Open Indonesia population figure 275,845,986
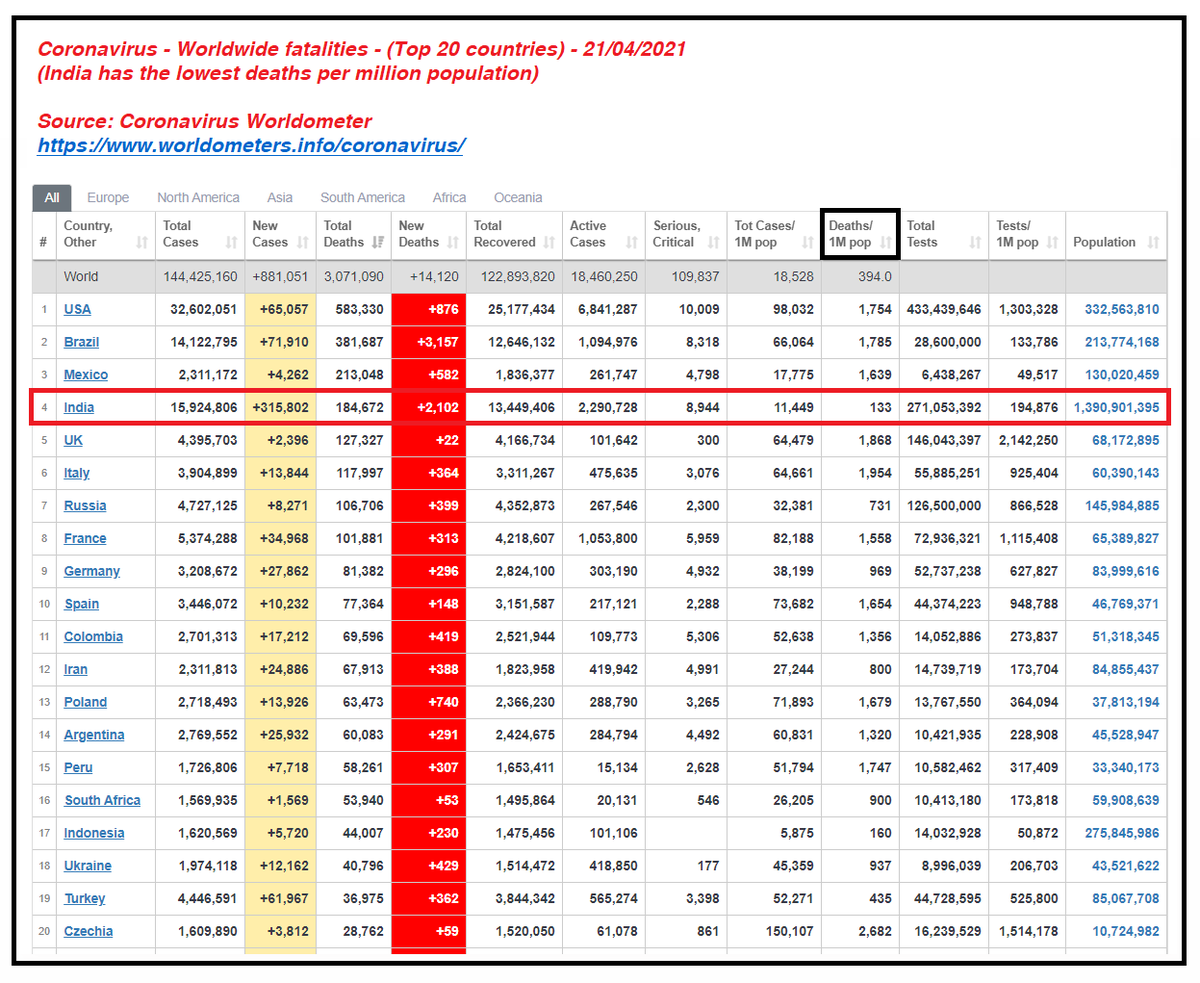The image size is (1200, 983). coord(1122,833)
